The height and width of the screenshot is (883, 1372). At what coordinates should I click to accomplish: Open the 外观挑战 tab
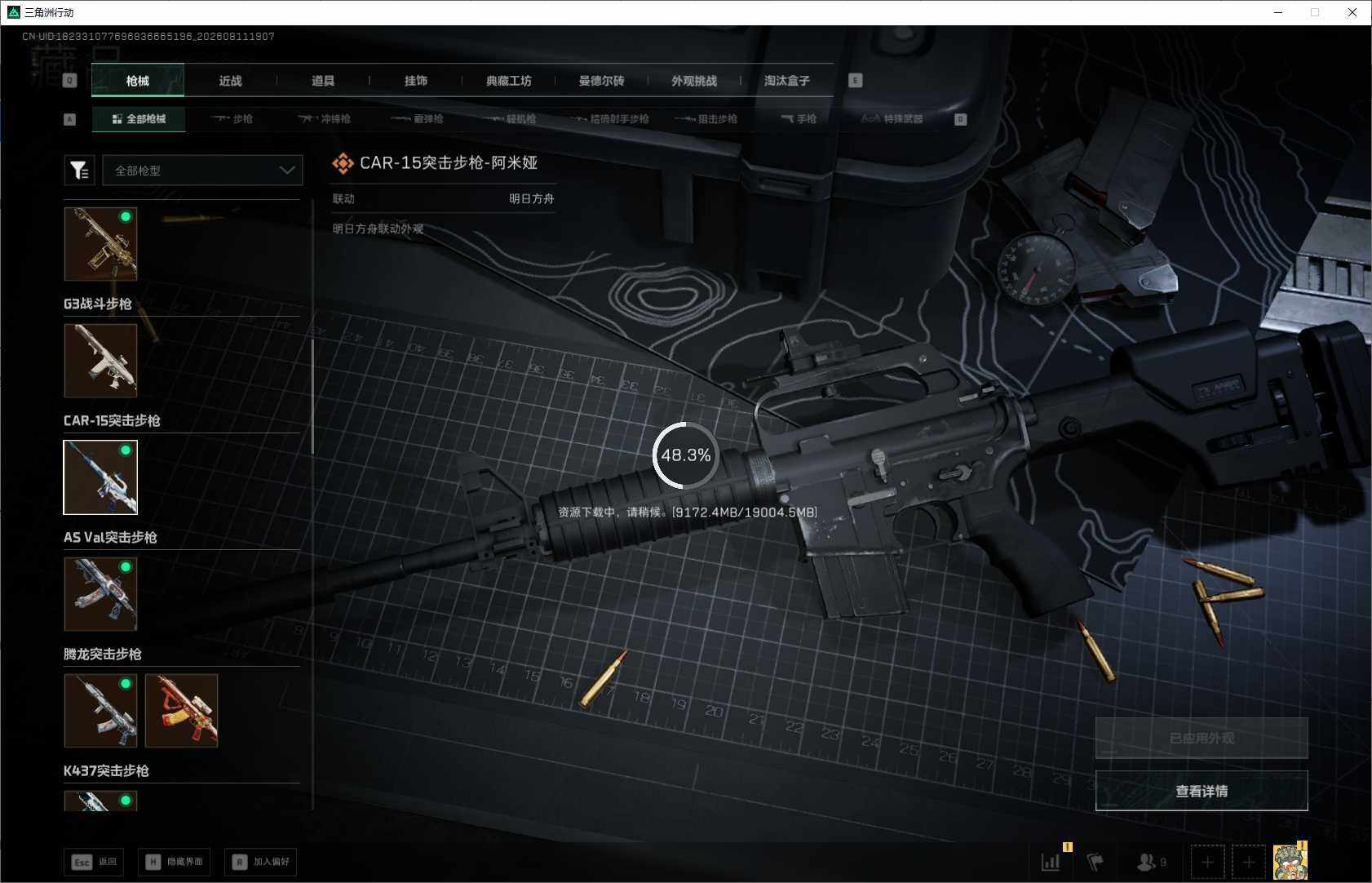(694, 81)
